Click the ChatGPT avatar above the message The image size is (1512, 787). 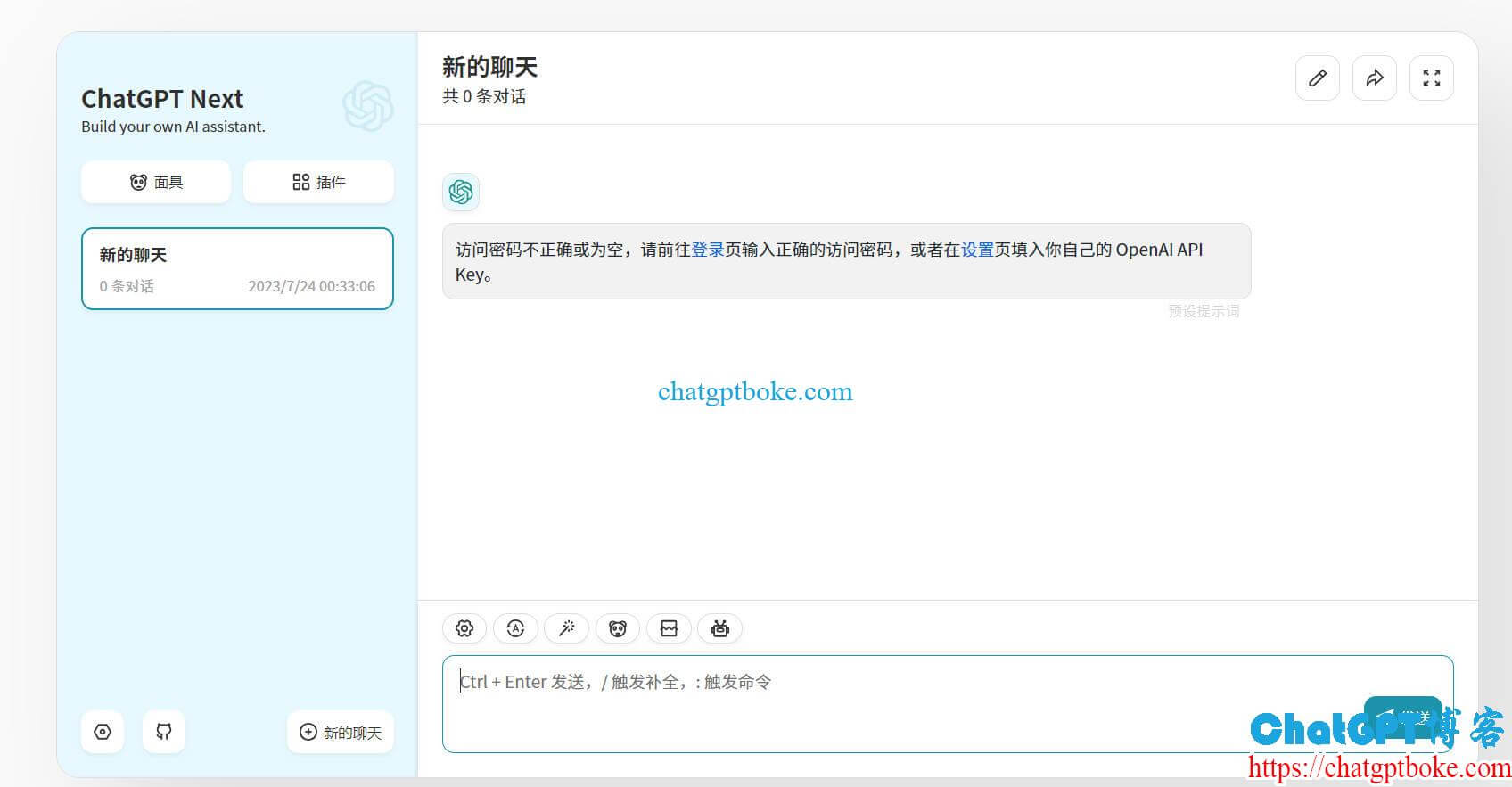(461, 192)
